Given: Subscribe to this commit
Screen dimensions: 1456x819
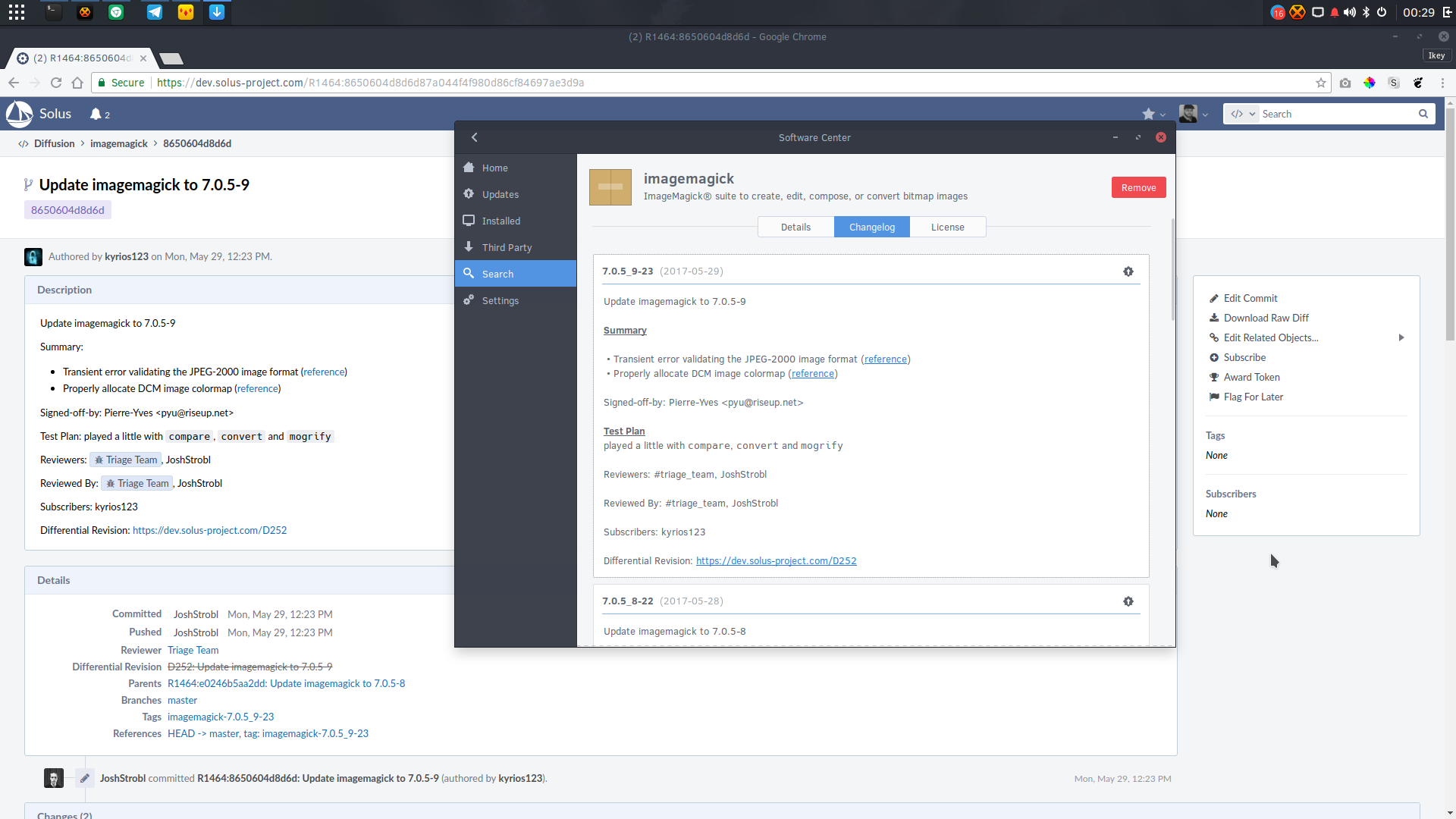Looking at the screenshot, I should click(x=1244, y=357).
